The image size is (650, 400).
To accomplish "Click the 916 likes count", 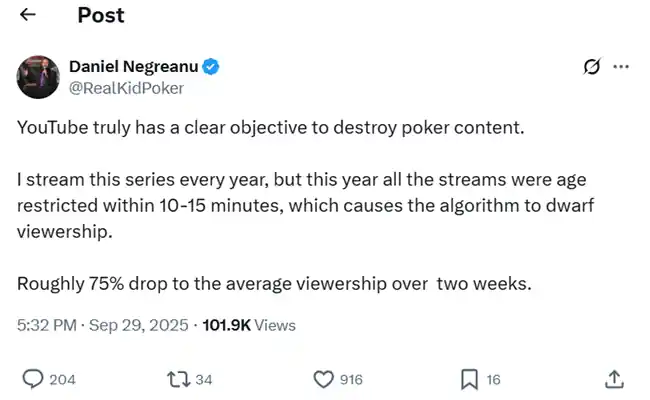I will (x=350, y=380).
